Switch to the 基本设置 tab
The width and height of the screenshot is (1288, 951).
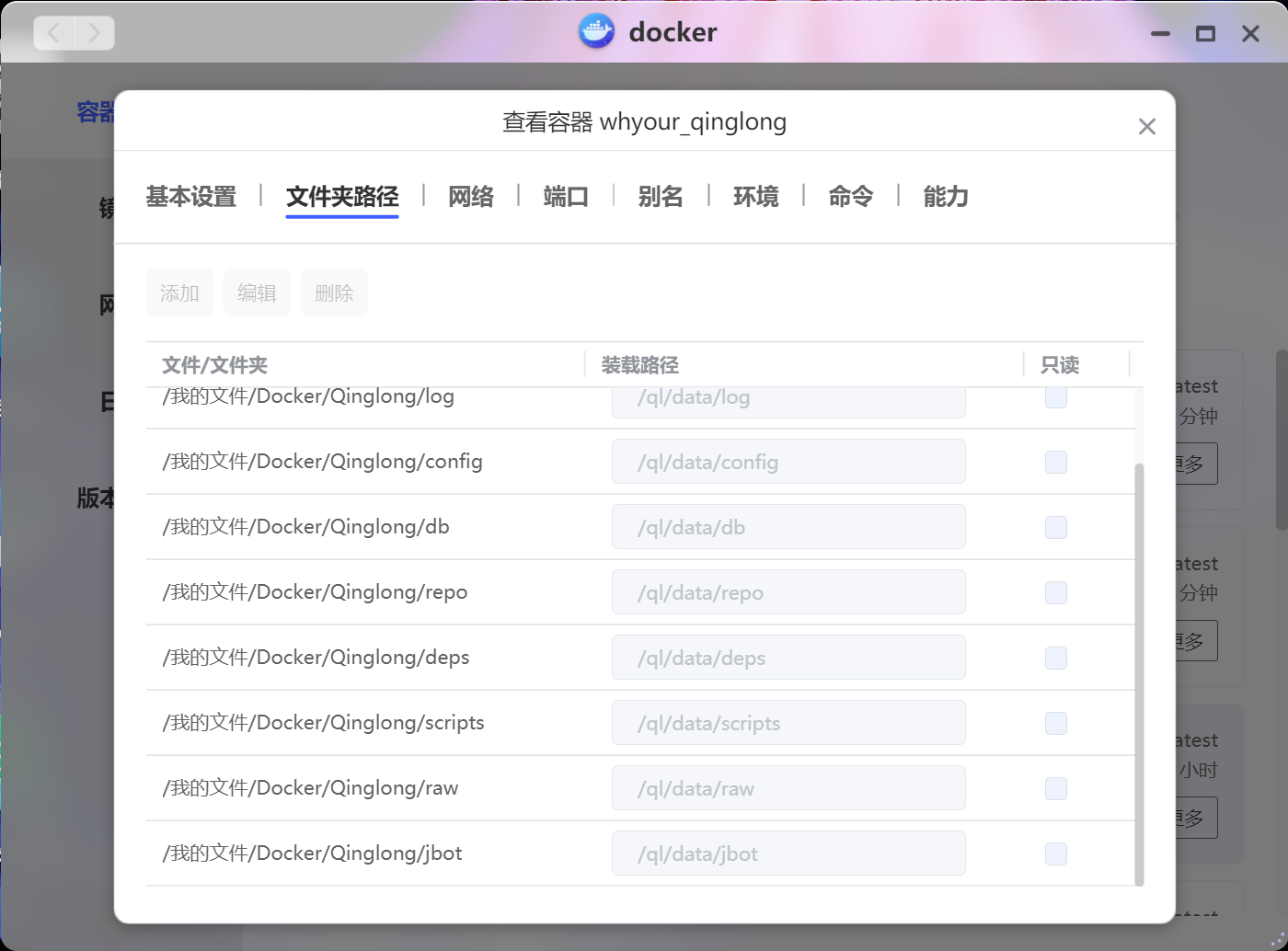pyautogui.click(x=191, y=197)
